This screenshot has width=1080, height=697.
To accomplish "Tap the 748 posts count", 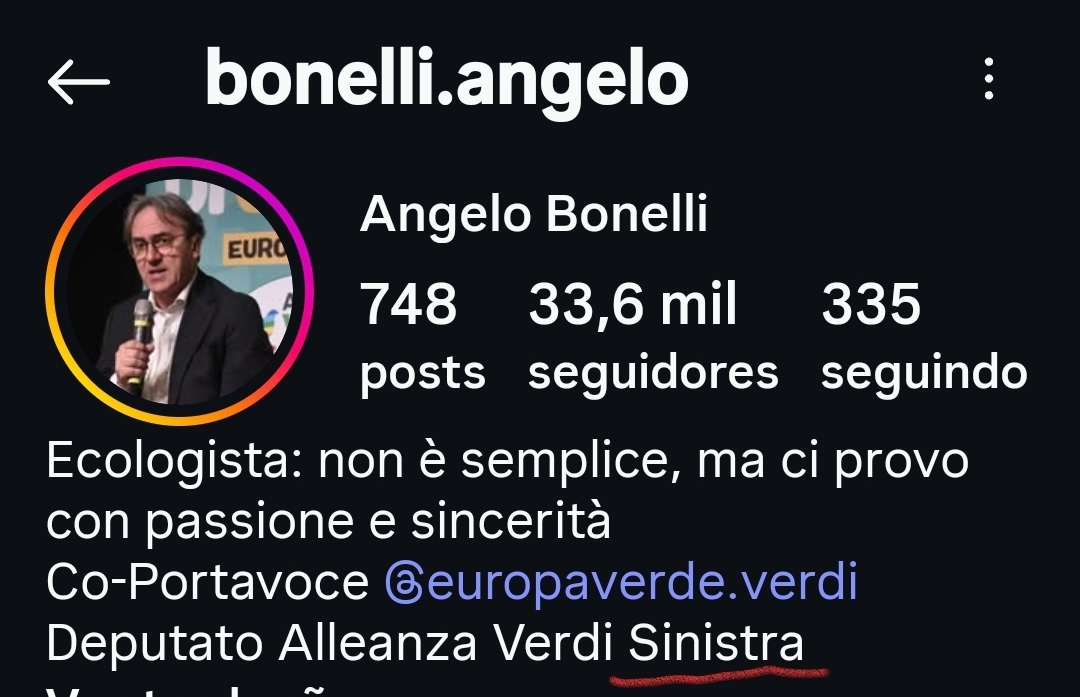I will (408, 304).
